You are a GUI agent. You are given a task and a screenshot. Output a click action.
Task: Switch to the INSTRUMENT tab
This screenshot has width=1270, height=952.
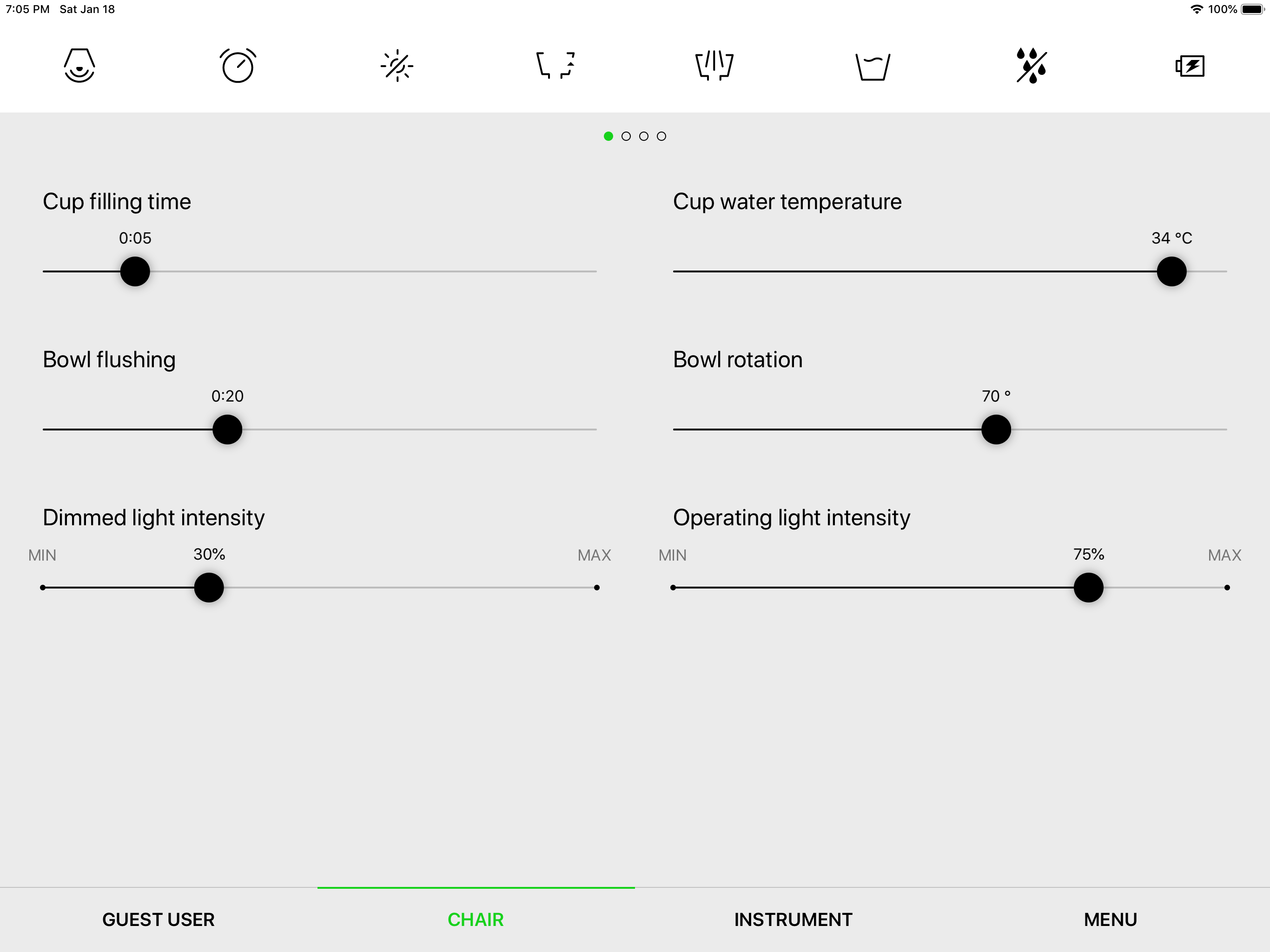tap(794, 919)
